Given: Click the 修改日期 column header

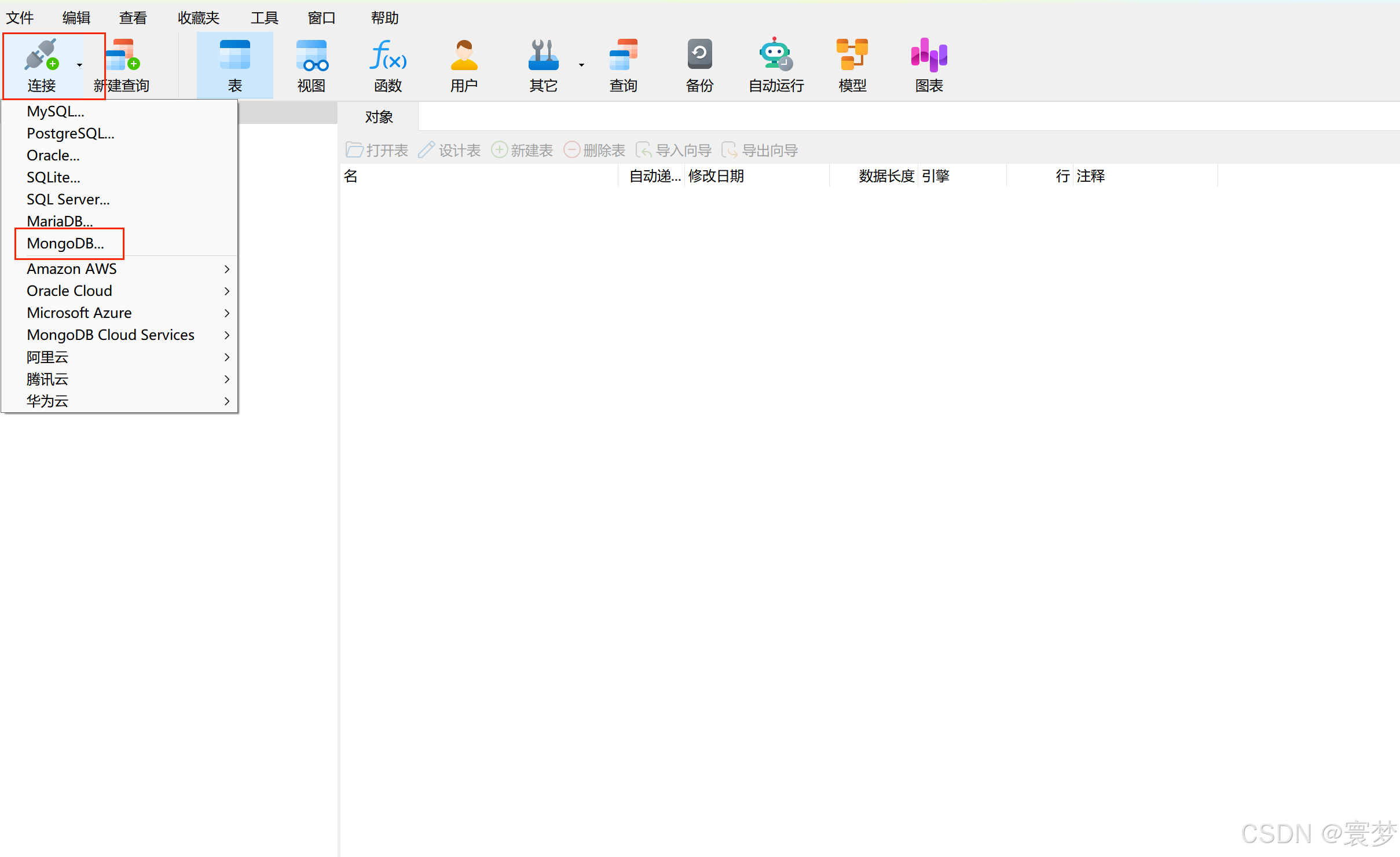Looking at the screenshot, I should click(x=716, y=176).
